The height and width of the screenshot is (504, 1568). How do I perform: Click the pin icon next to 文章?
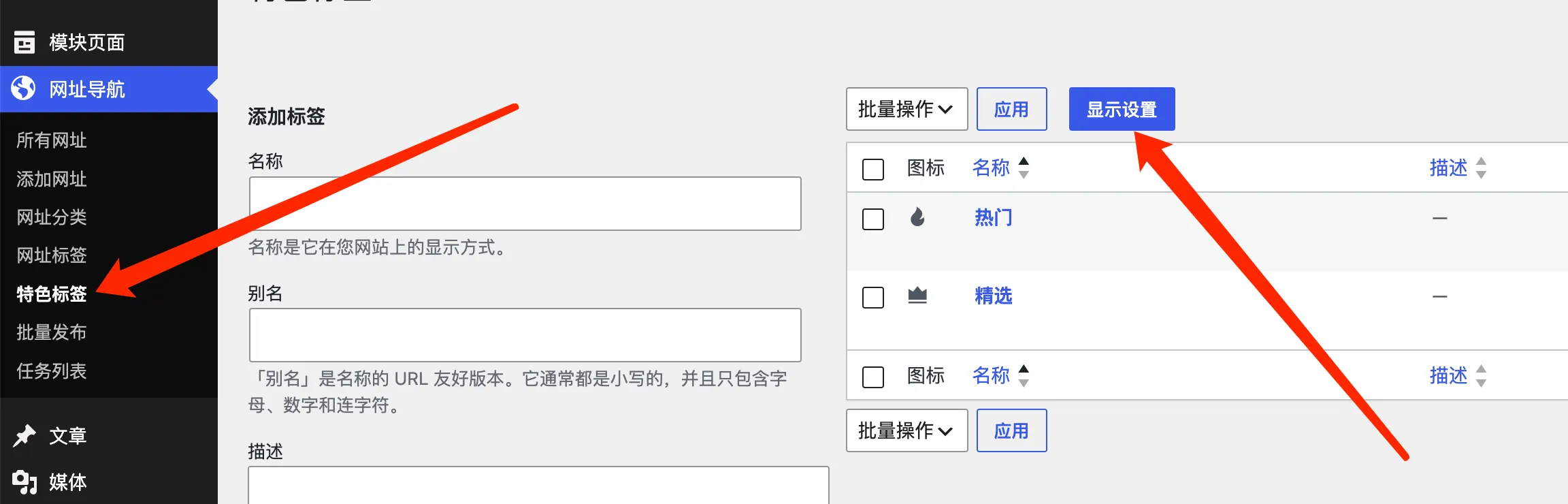click(x=24, y=435)
